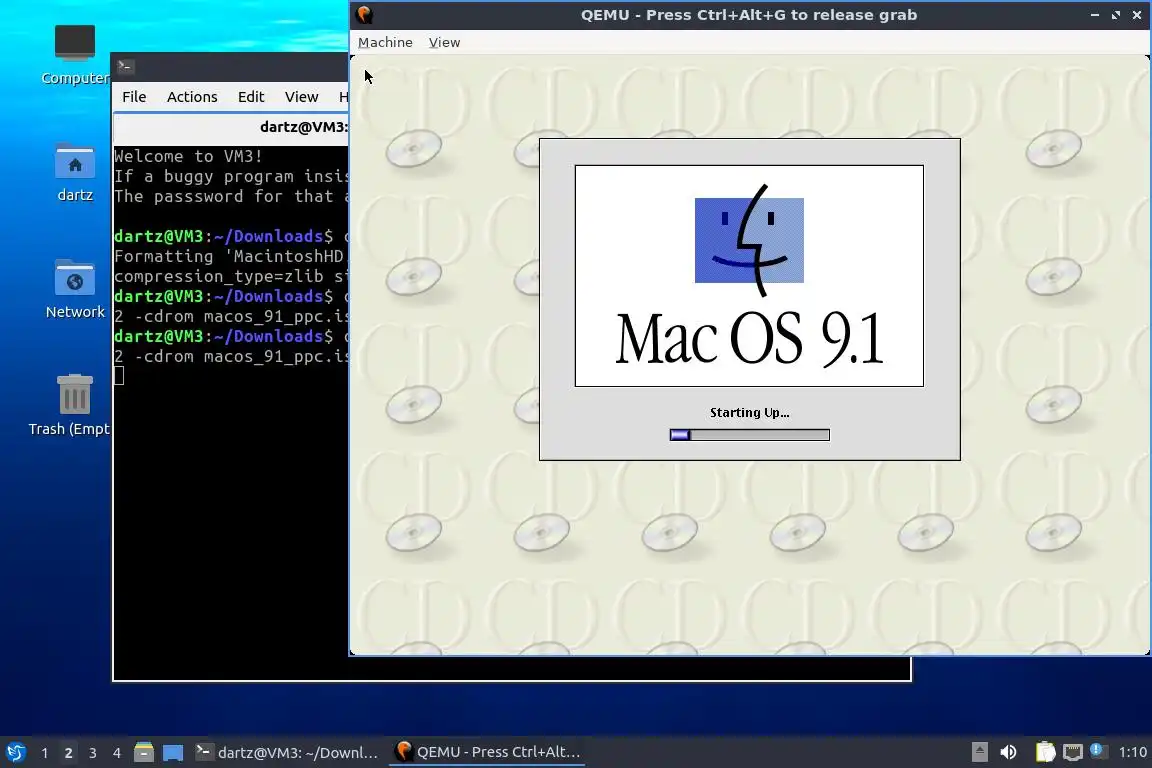The height and width of the screenshot is (768, 1152).
Task: Open the Machine menu in QEMU
Action: 385,43
